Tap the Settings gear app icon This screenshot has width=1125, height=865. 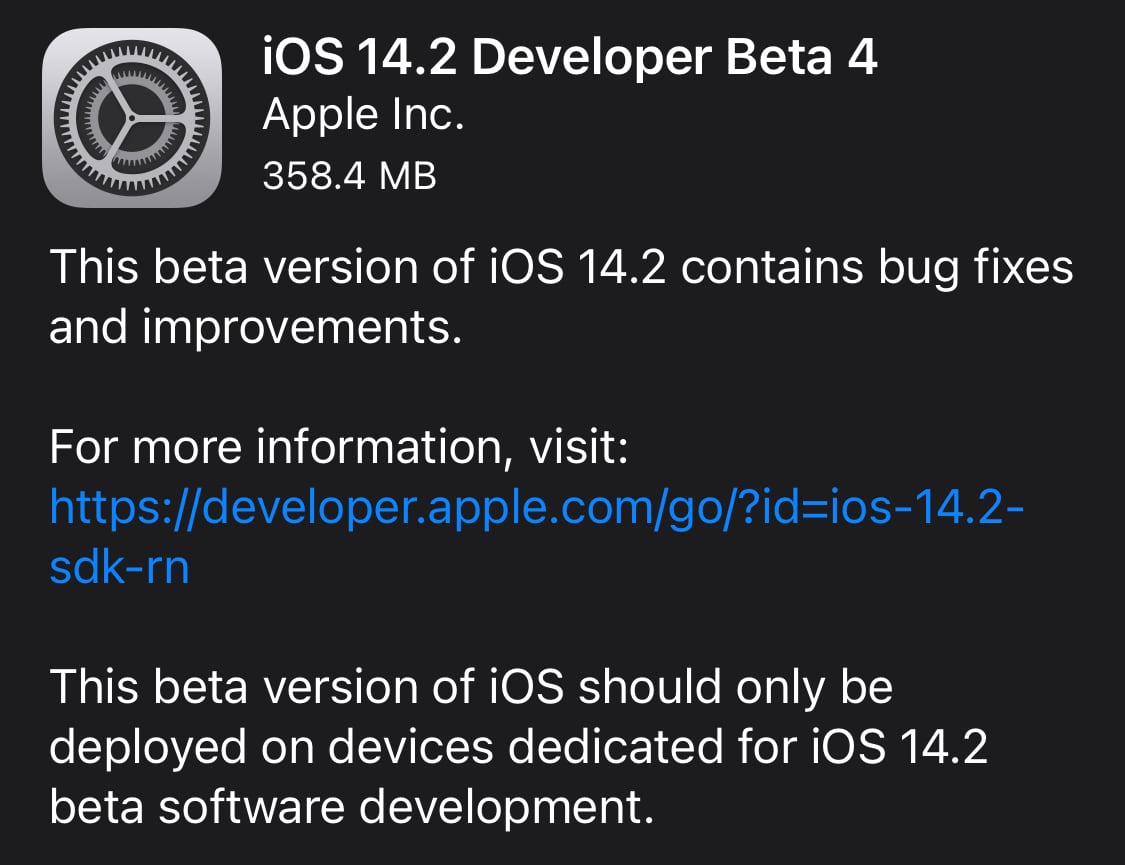132,118
